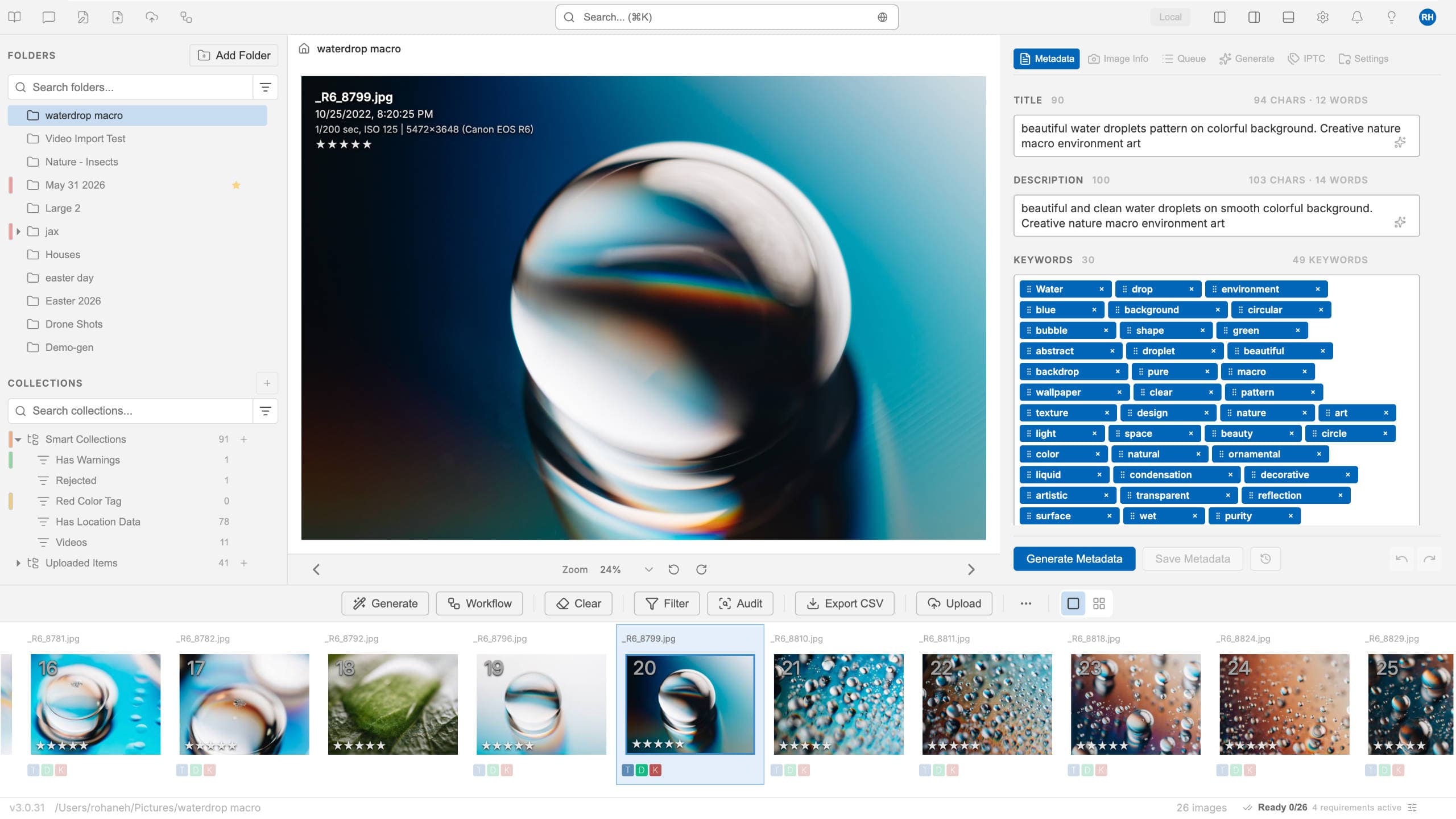Add a new collection with plus button
The width and height of the screenshot is (1456, 819).
click(267, 383)
